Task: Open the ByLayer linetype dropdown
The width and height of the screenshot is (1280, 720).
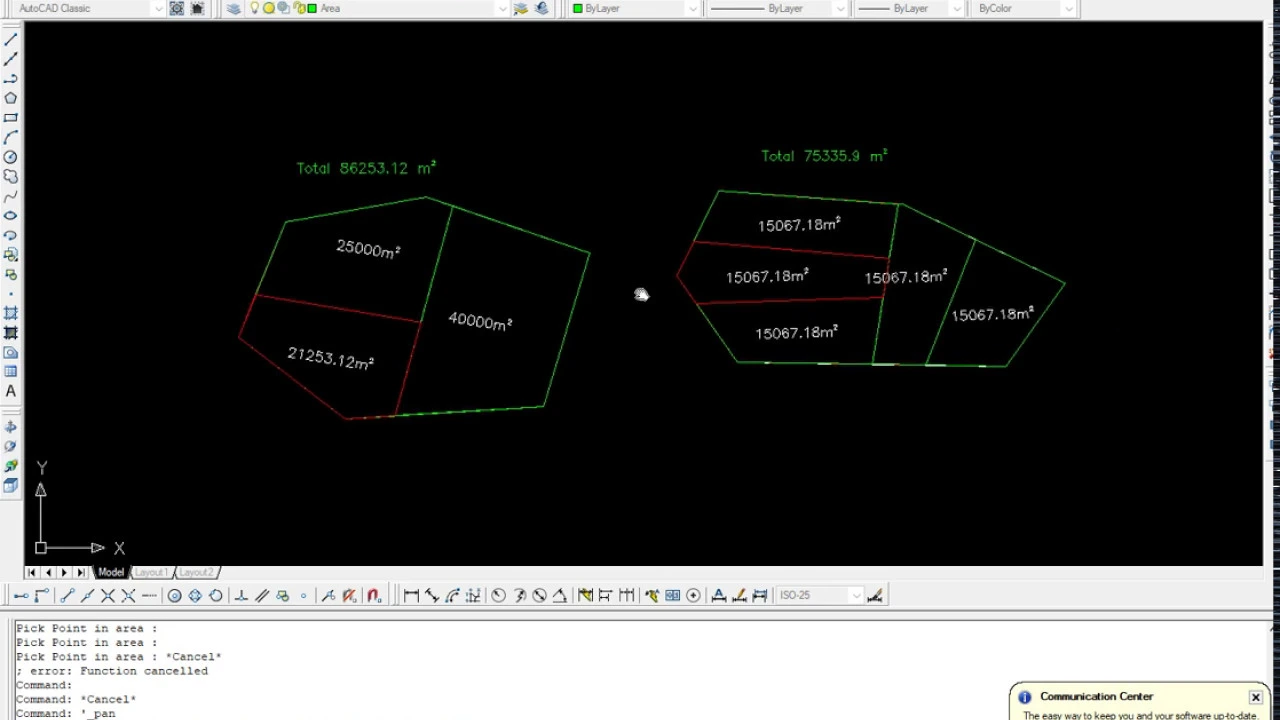Action: point(840,8)
